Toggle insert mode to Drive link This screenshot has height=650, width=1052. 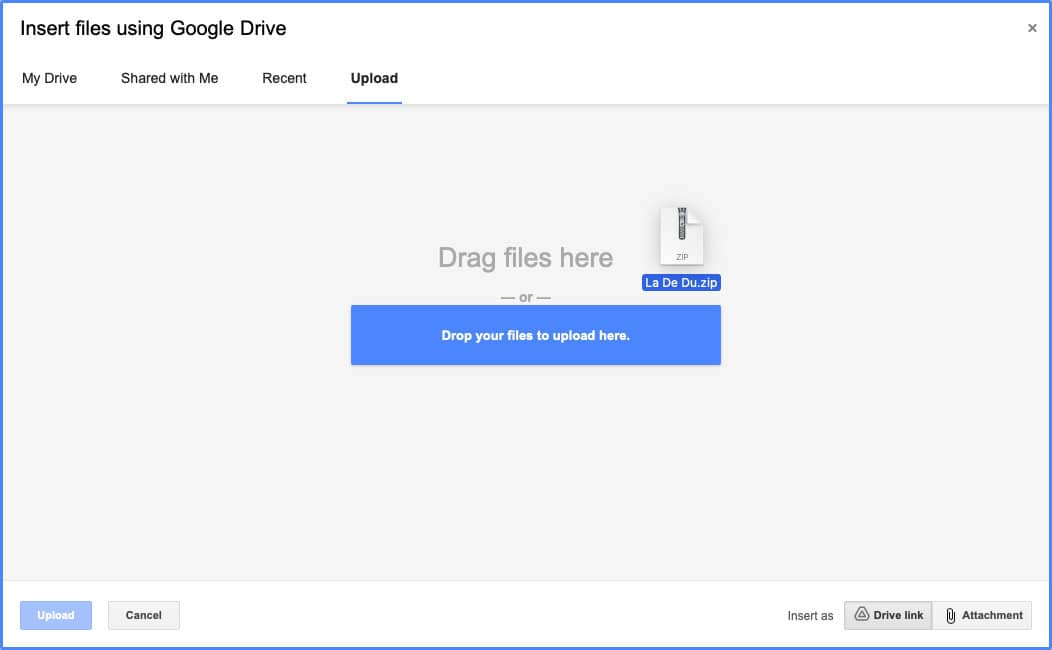coord(888,615)
